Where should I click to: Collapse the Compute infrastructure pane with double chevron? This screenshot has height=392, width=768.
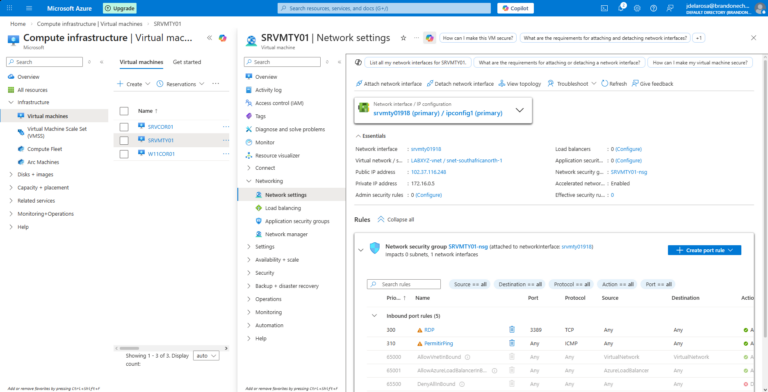pyautogui.click(x=209, y=38)
